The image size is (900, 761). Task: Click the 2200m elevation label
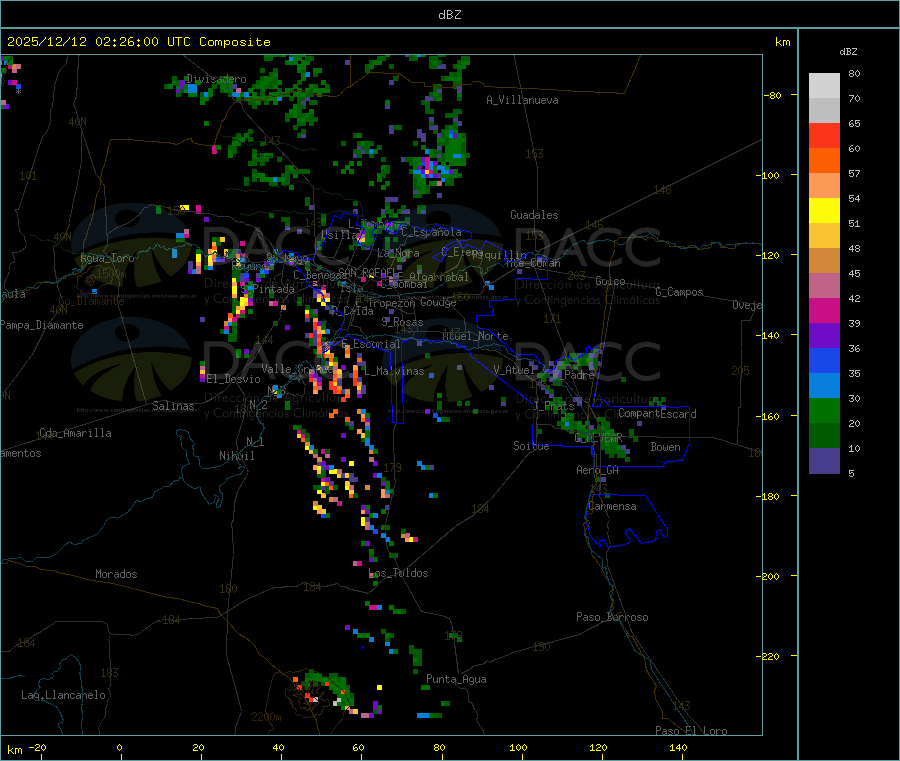266,717
